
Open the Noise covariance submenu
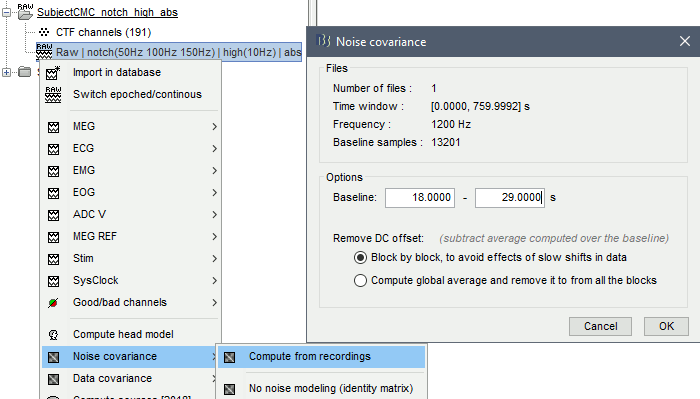(129, 357)
